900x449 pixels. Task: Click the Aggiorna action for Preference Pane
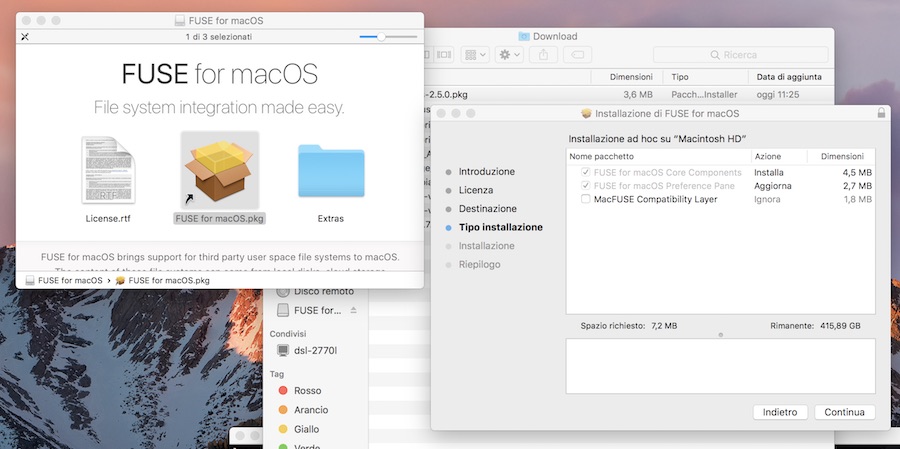tap(773, 185)
